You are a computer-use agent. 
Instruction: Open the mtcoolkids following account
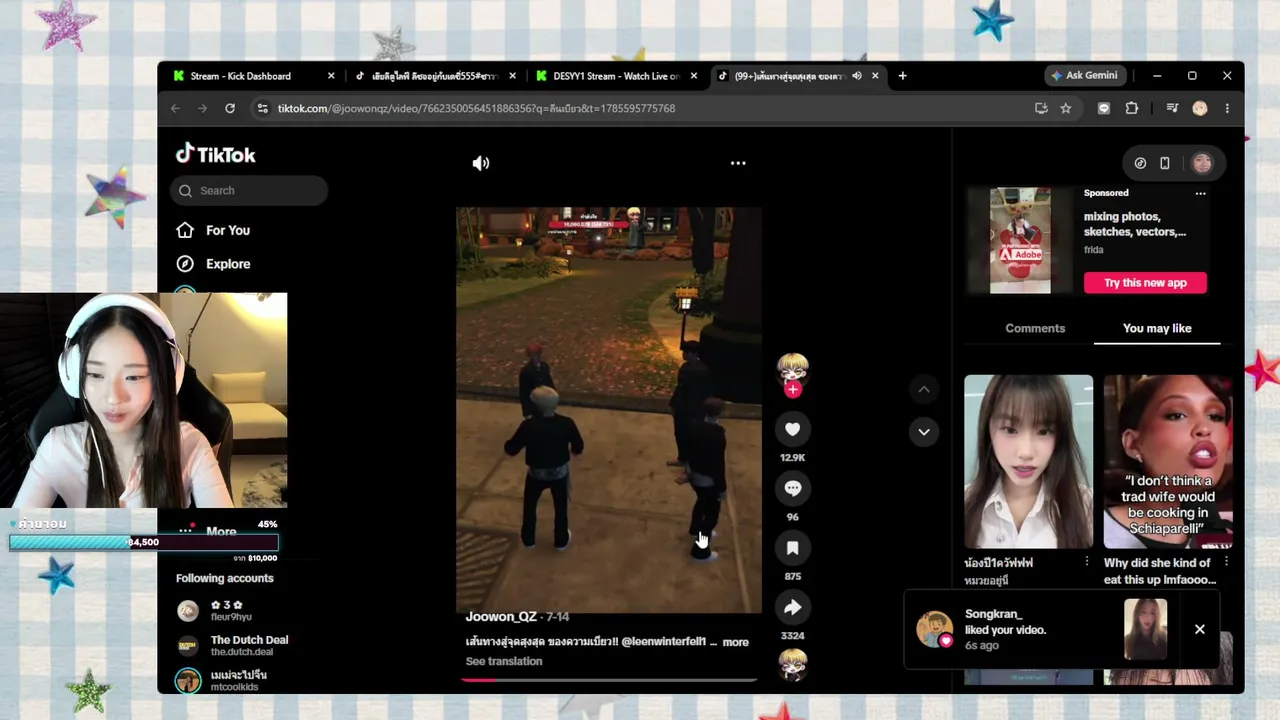222,680
